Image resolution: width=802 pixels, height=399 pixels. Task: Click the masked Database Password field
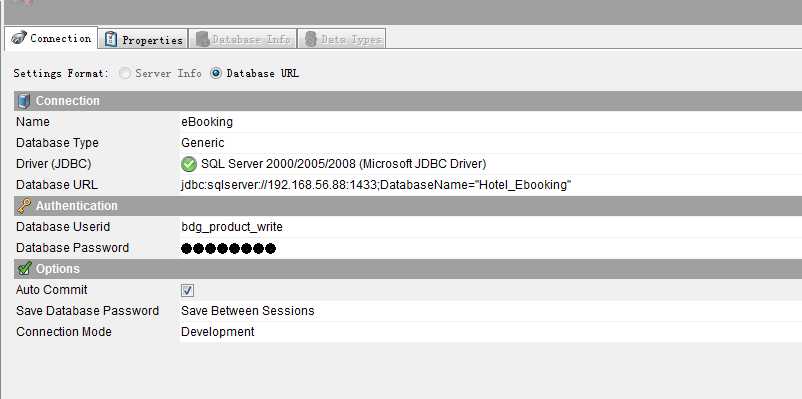coord(491,248)
